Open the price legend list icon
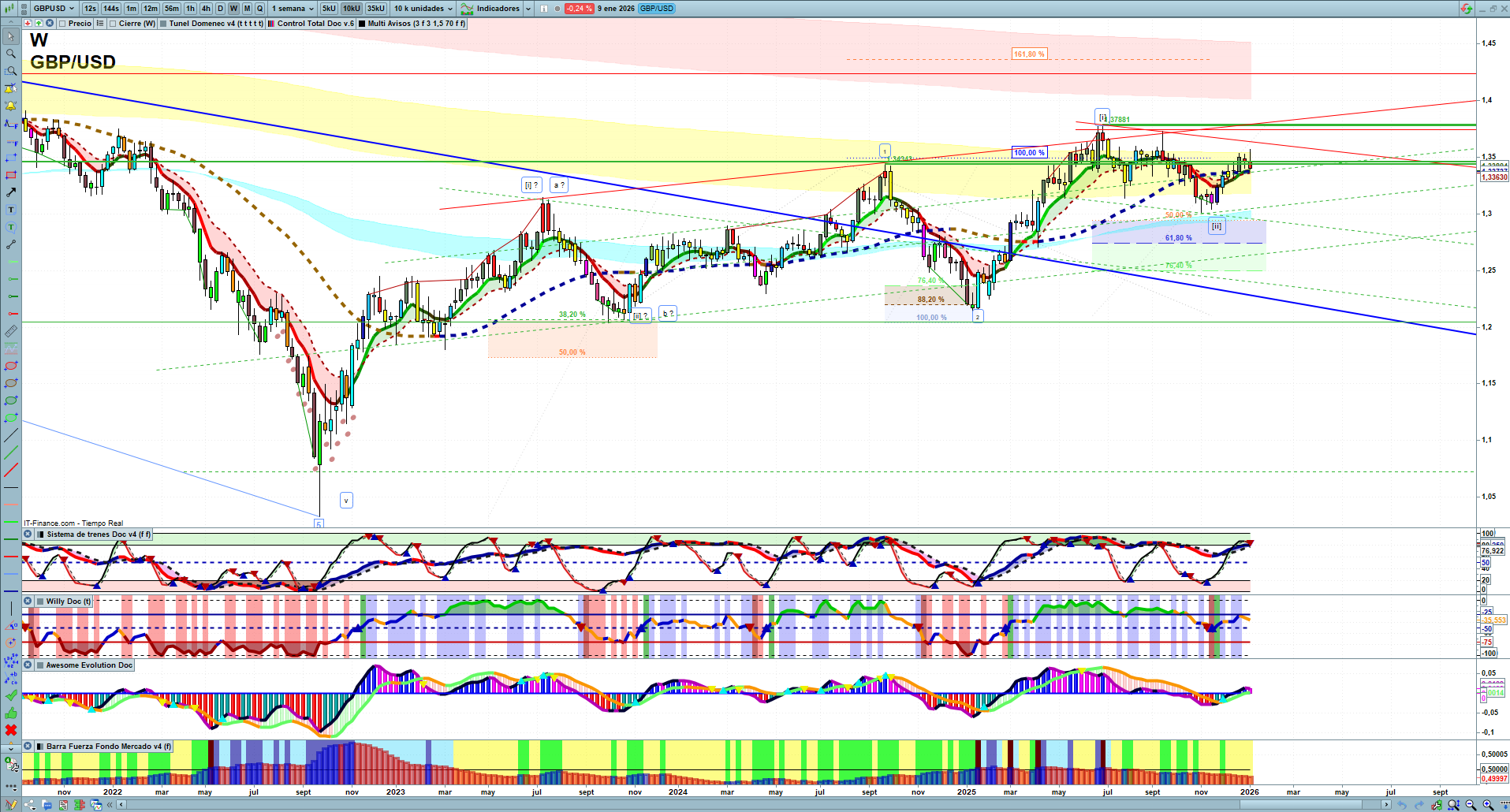The height and width of the screenshot is (812, 1510). click(100, 24)
